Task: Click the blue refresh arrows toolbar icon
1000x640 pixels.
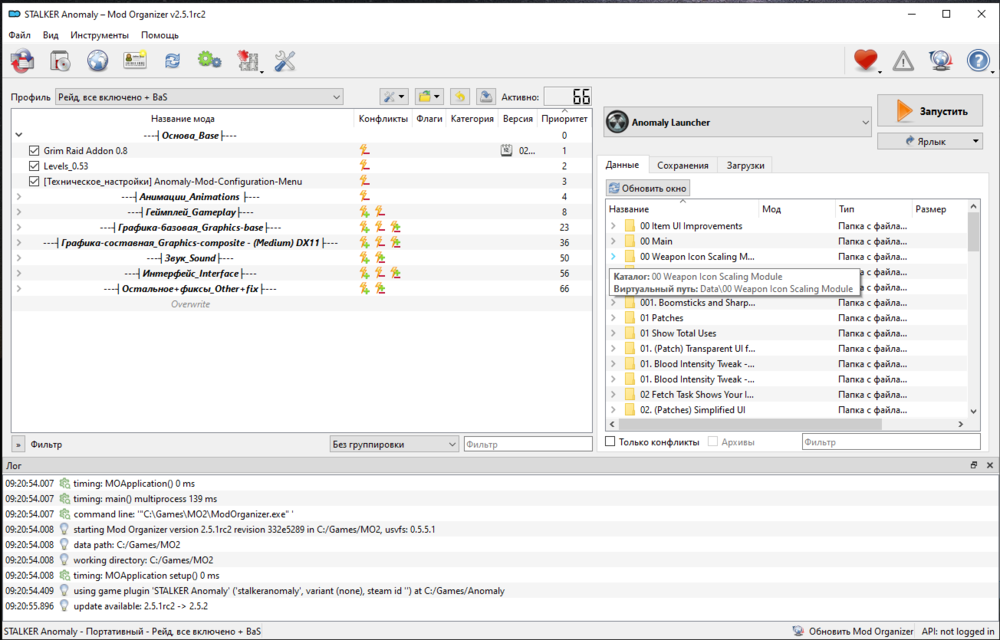Action: (x=172, y=61)
